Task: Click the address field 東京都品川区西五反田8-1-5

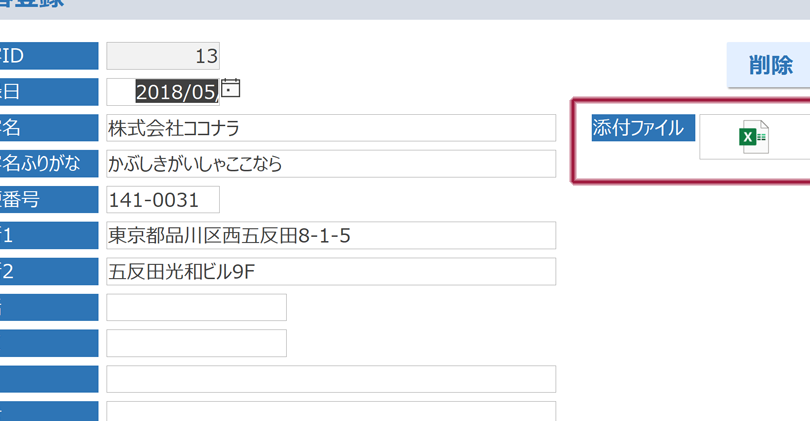Action: coord(330,236)
